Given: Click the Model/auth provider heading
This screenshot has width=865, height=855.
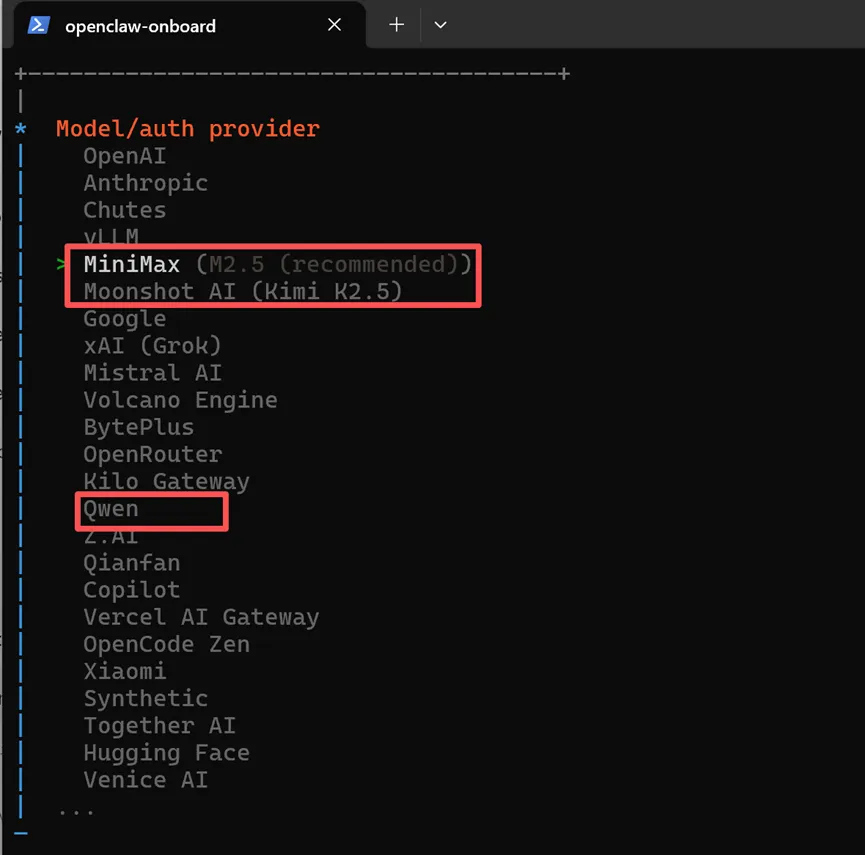Looking at the screenshot, I should pos(188,129).
